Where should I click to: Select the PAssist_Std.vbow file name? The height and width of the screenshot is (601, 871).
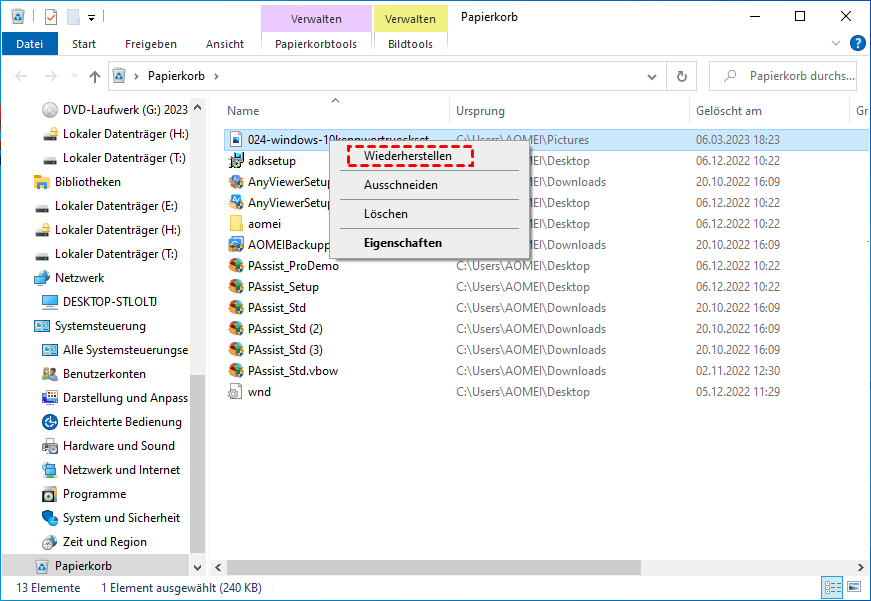click(x=293, y=371)
